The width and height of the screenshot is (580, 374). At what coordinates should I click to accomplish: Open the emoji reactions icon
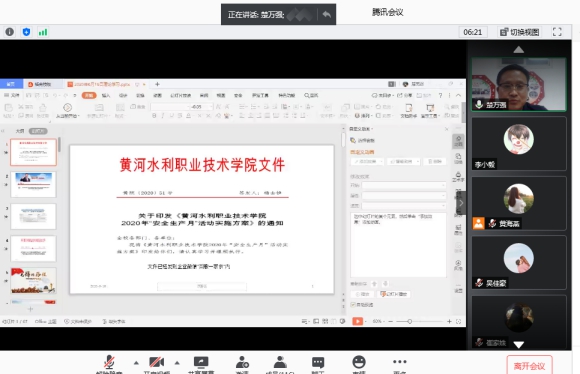coord(359,362)
